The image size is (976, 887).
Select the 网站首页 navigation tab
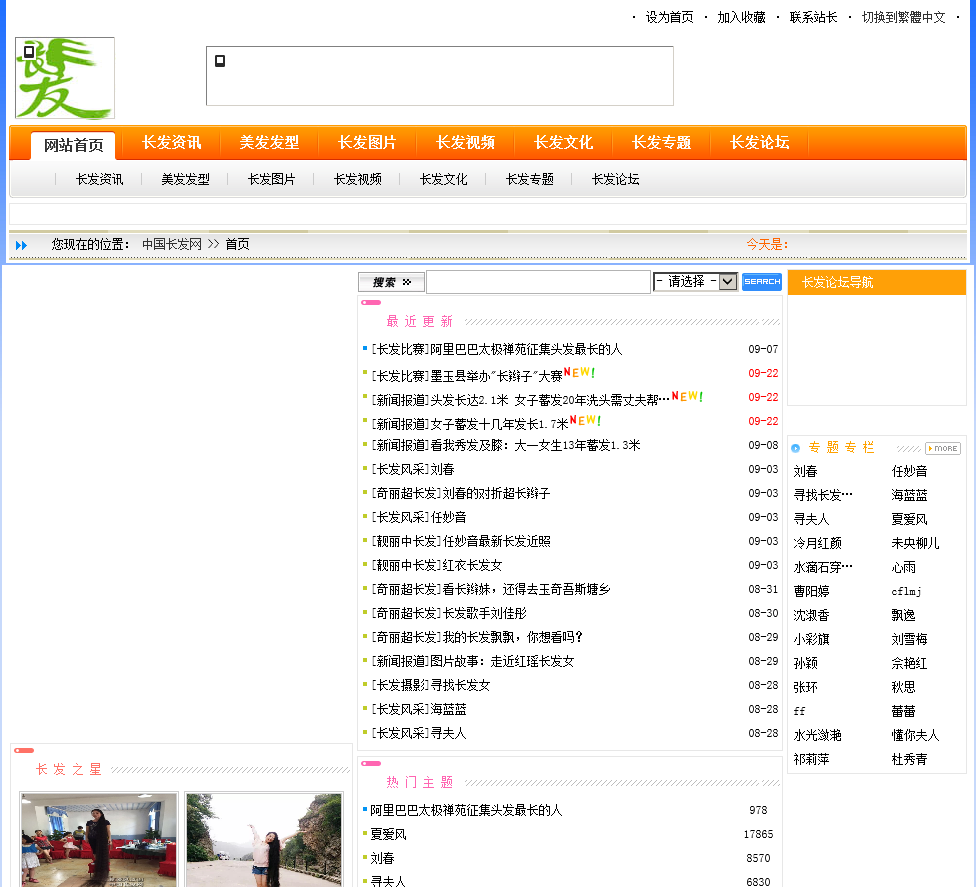click(x=73, y=145)
